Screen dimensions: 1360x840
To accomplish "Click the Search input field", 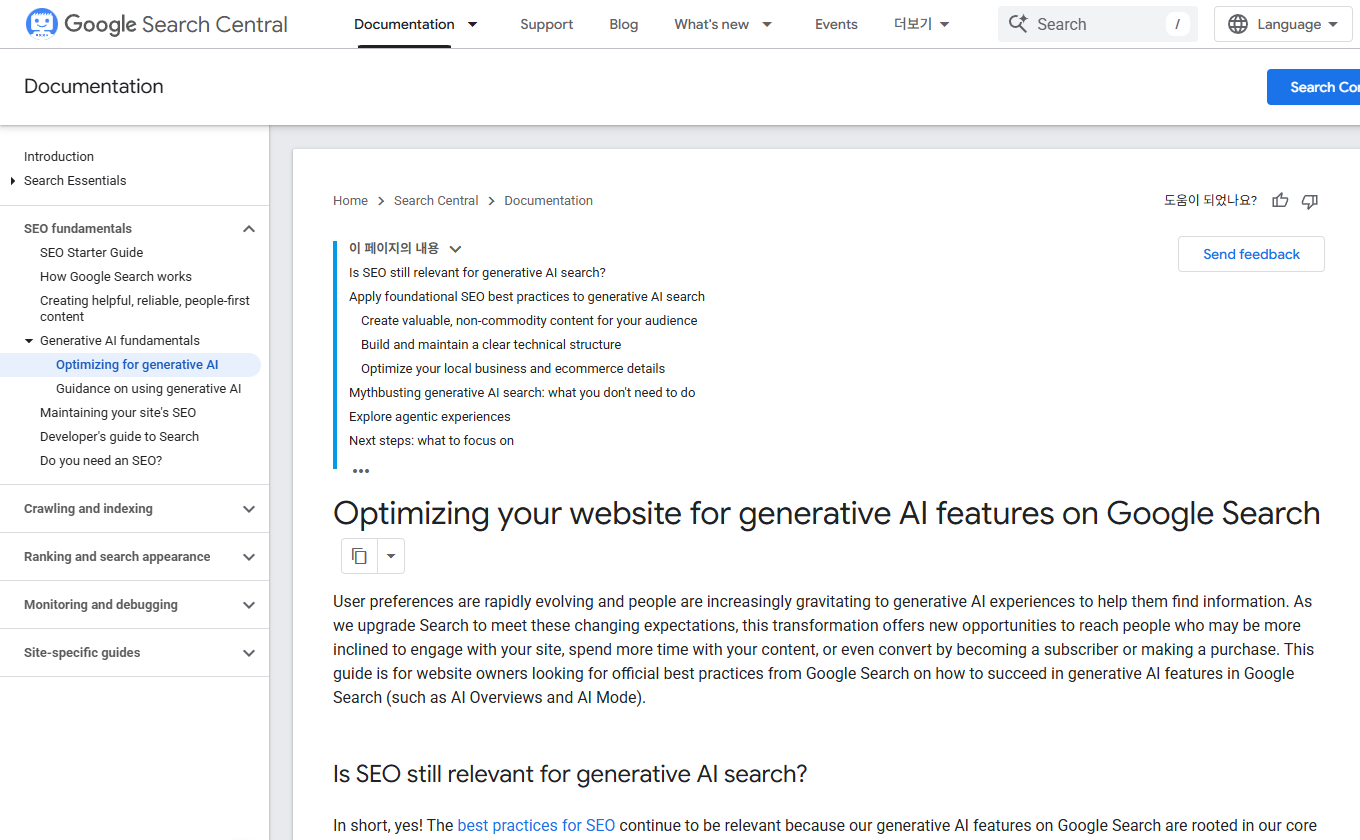I will (1097, 24).
